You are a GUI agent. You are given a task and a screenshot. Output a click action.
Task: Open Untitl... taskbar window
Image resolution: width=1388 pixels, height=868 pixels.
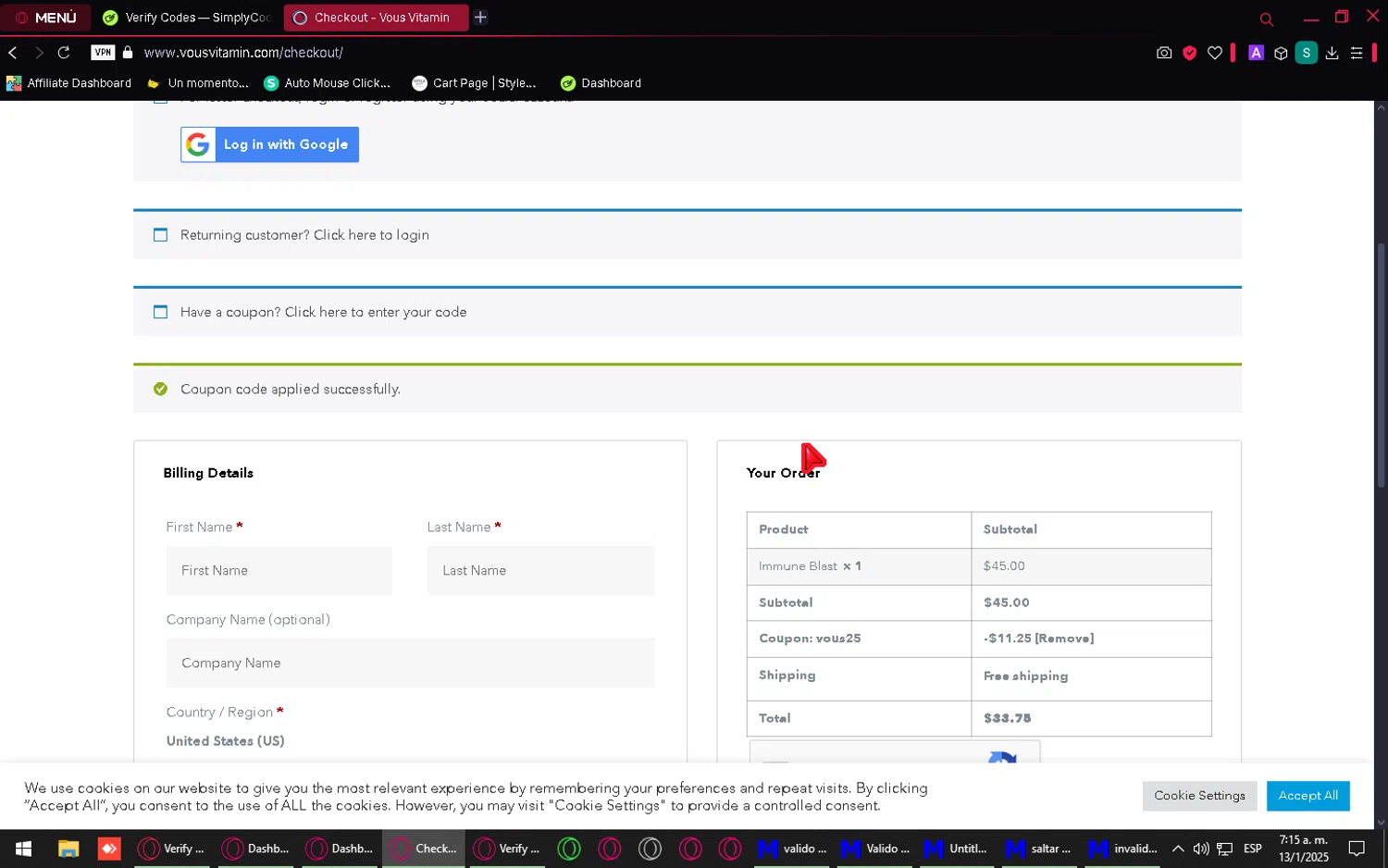tap(958, 849)
